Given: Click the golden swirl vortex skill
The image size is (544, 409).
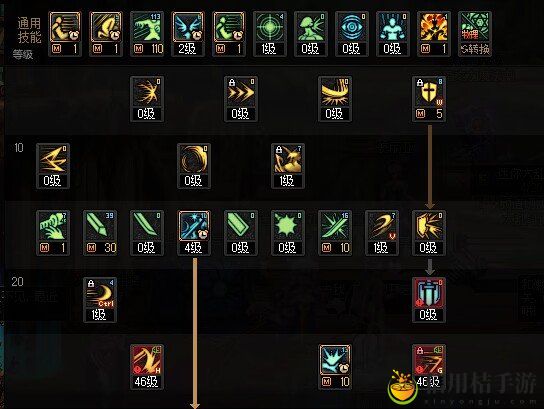Looking at the screenshot, I should coord(194,159).
